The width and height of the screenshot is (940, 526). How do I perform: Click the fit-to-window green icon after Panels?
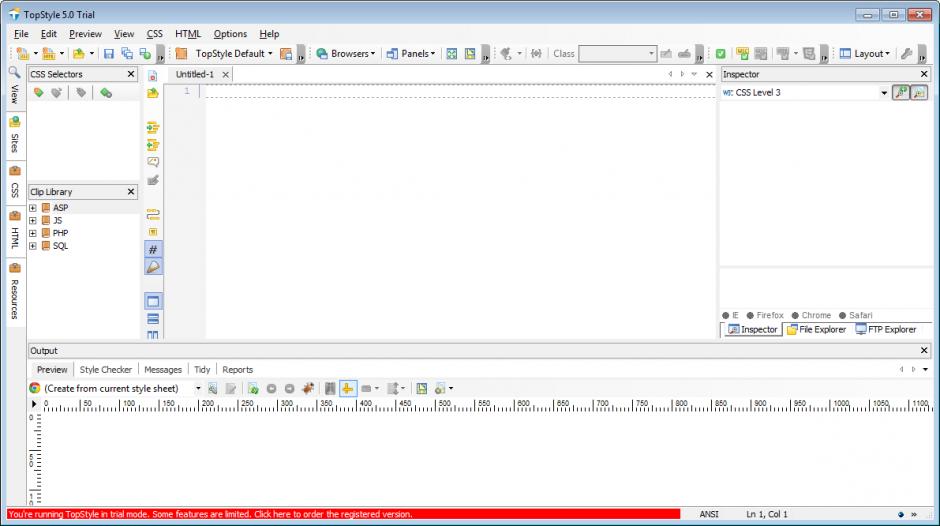click(x=451, y=54)
